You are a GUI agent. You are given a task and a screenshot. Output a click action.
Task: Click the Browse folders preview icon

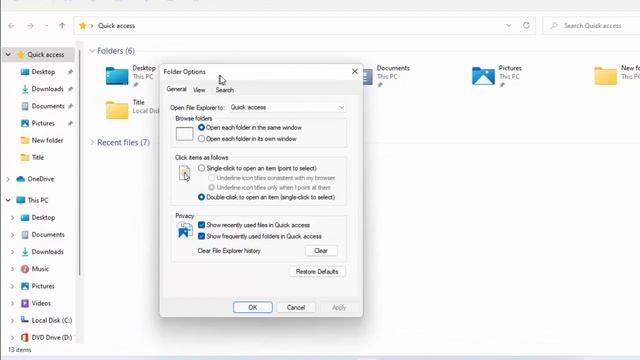click(184, 134)
